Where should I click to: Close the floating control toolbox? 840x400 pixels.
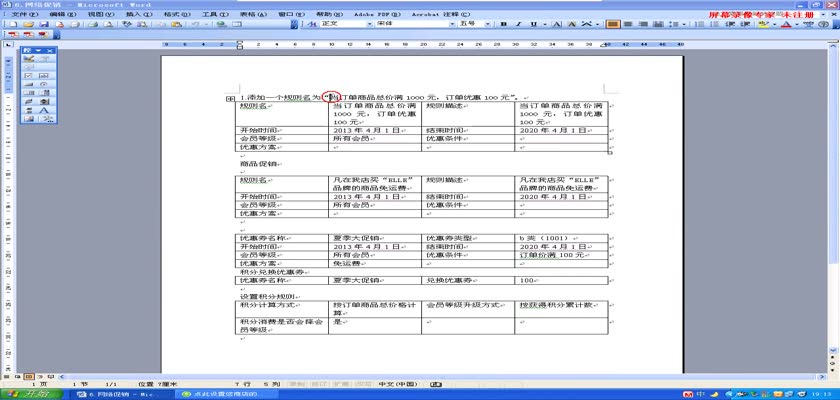click(x=50, y=50)
